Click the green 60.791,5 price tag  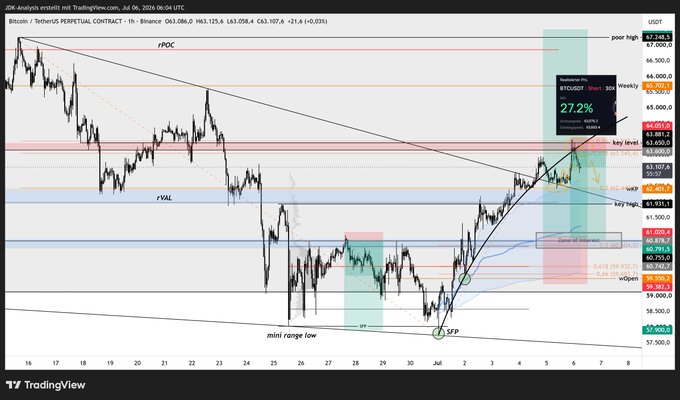coord(658,249)
